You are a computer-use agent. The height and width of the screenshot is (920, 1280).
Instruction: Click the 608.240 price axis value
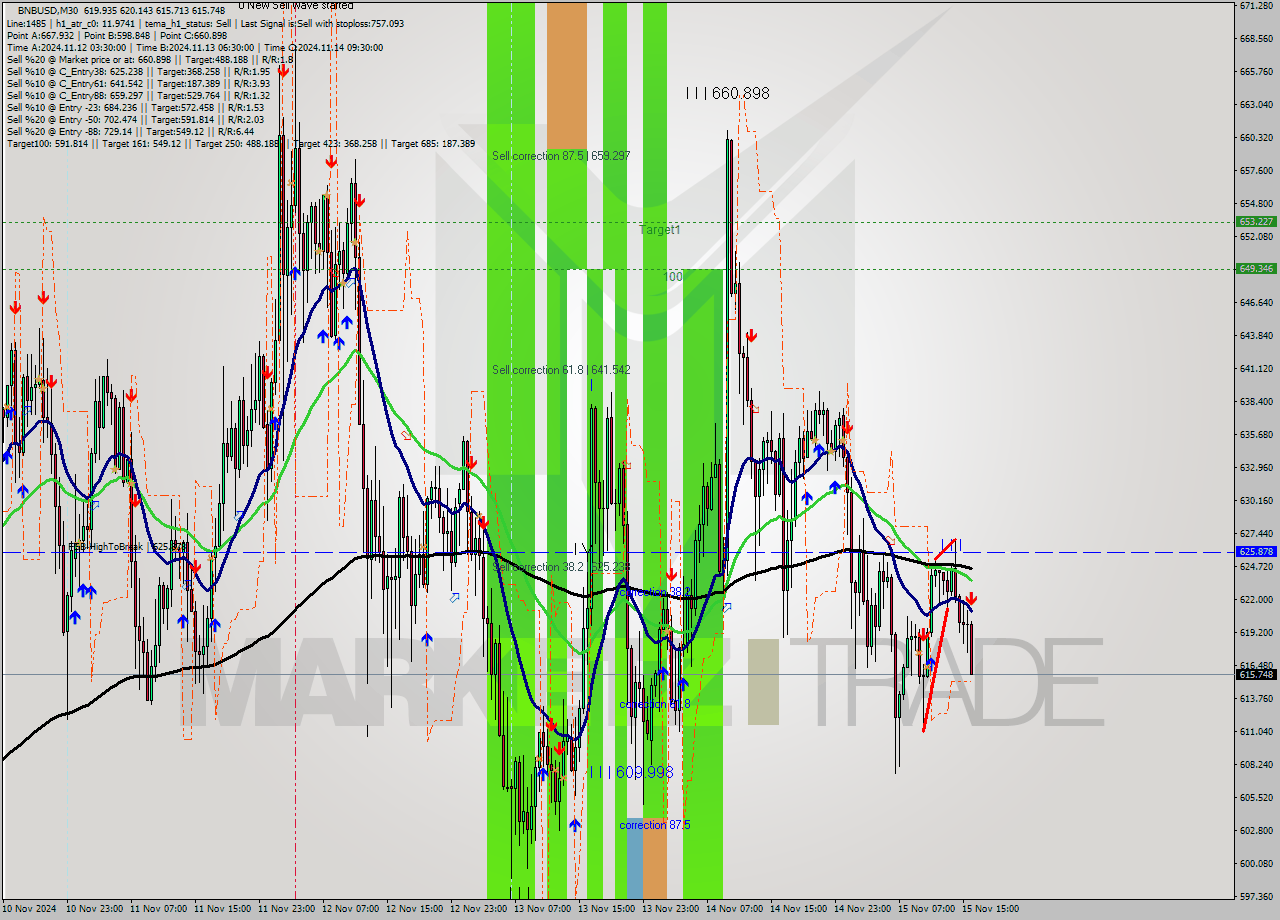(x=1256, y=765)
